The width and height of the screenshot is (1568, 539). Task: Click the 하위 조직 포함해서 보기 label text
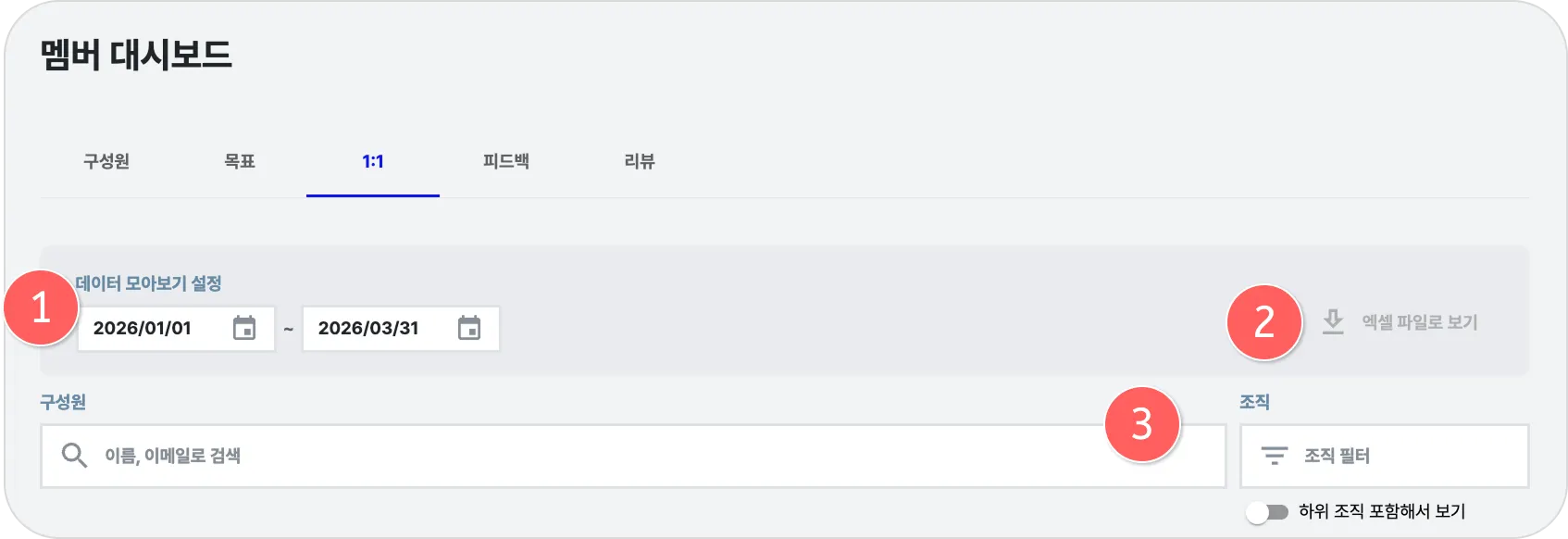click(1381, 511)
